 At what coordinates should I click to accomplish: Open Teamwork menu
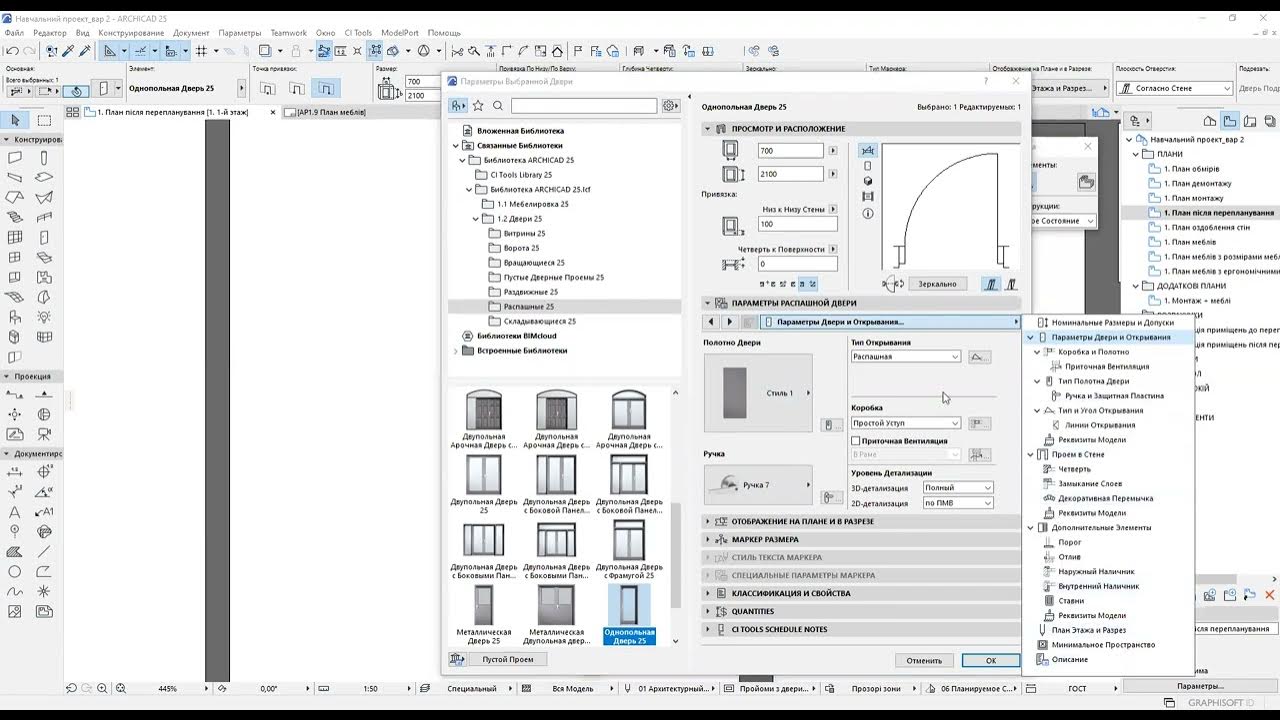point(289,33)
